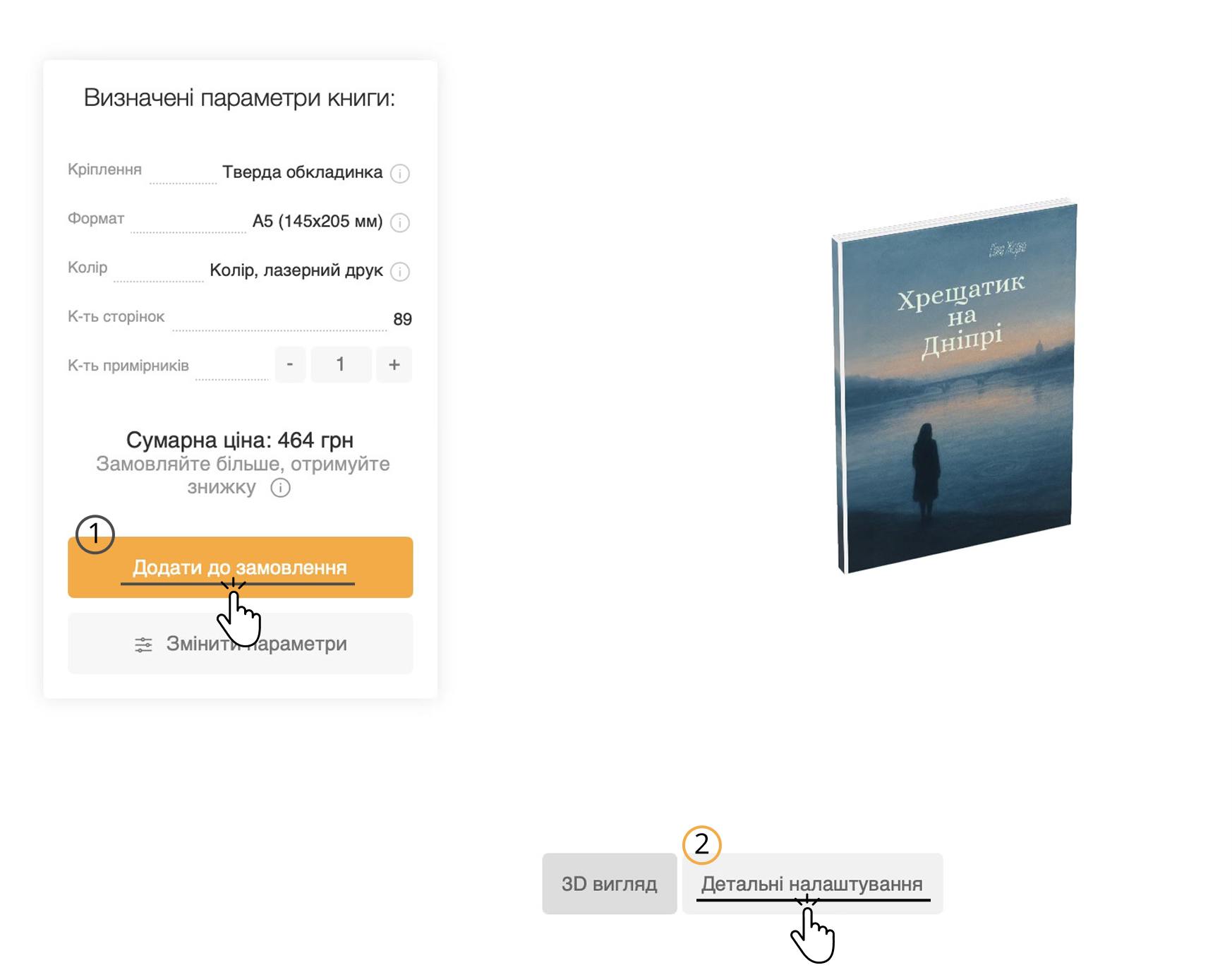Show info for Колір, лазерний друк
The width and height of the screenshot is (1232, 970).
coord(400,272)
